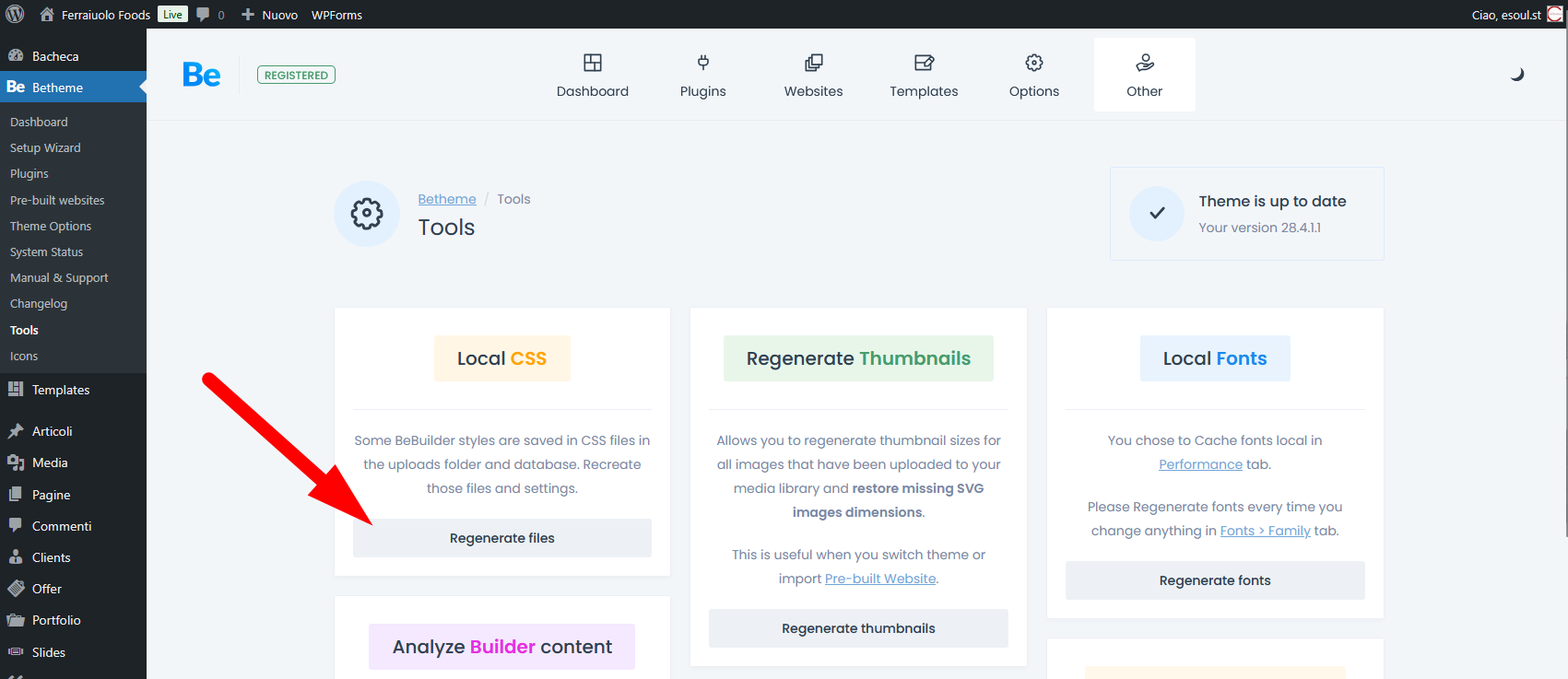Image resolution: width=1568 pixels, height=679 pixels.
Task: Click the Betheme breadcrumb link
Action: coord(447,199)
